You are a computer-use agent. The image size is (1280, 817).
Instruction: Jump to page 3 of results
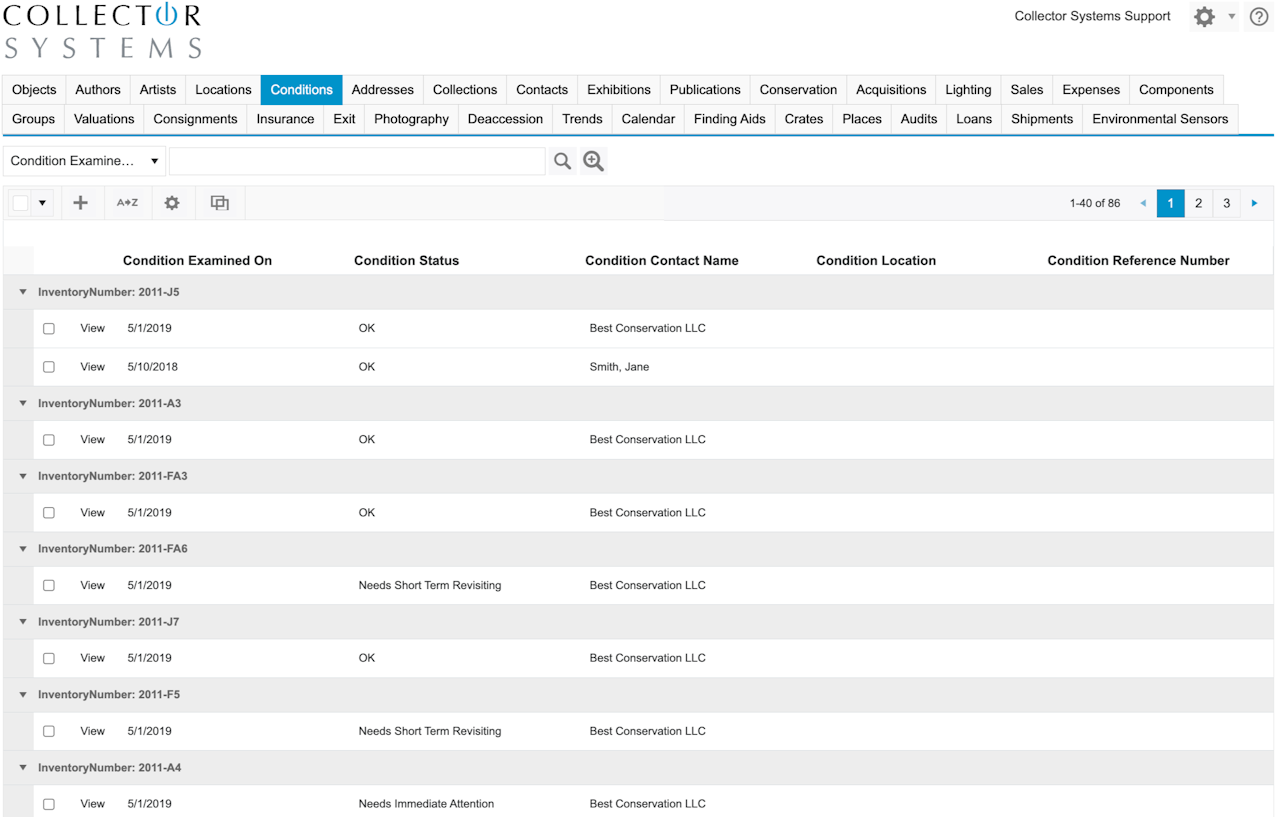[x=1226, y=203]
